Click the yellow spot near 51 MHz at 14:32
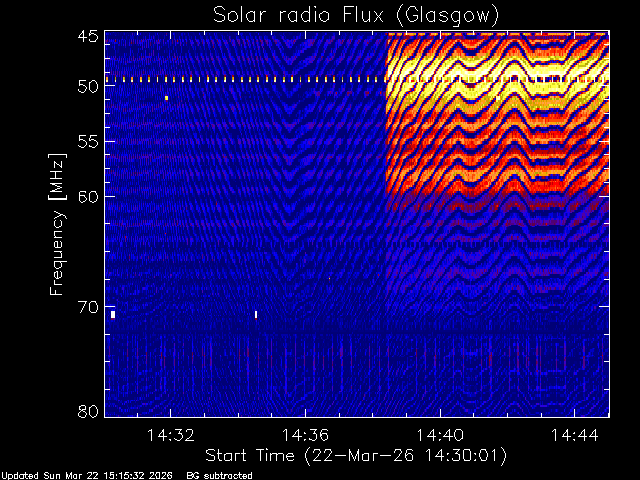The height and width of the screenshot is (480, 640). pyautogui.click(x=167, y=98)
